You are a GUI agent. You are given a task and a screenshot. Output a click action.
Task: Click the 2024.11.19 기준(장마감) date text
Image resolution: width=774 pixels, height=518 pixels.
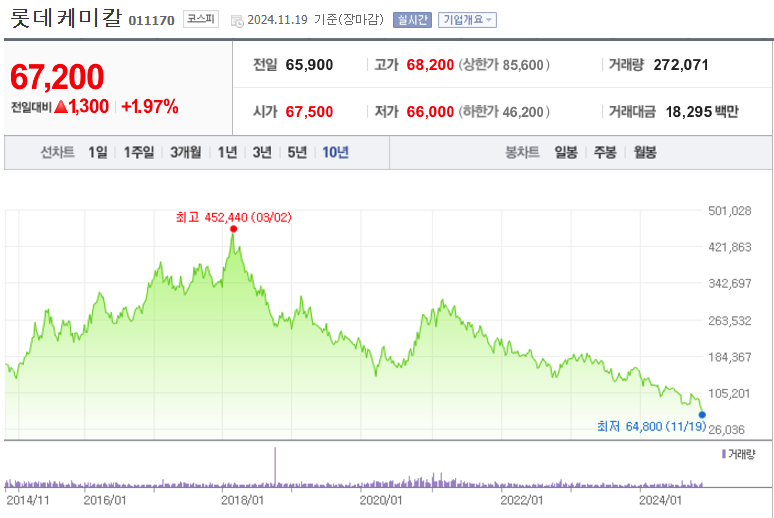315,20
